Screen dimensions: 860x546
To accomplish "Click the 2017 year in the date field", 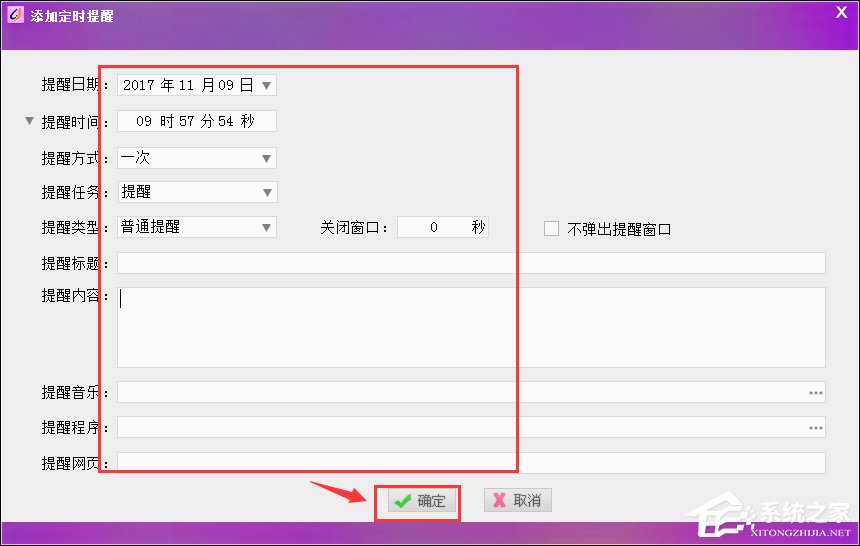I will point(139,85).
